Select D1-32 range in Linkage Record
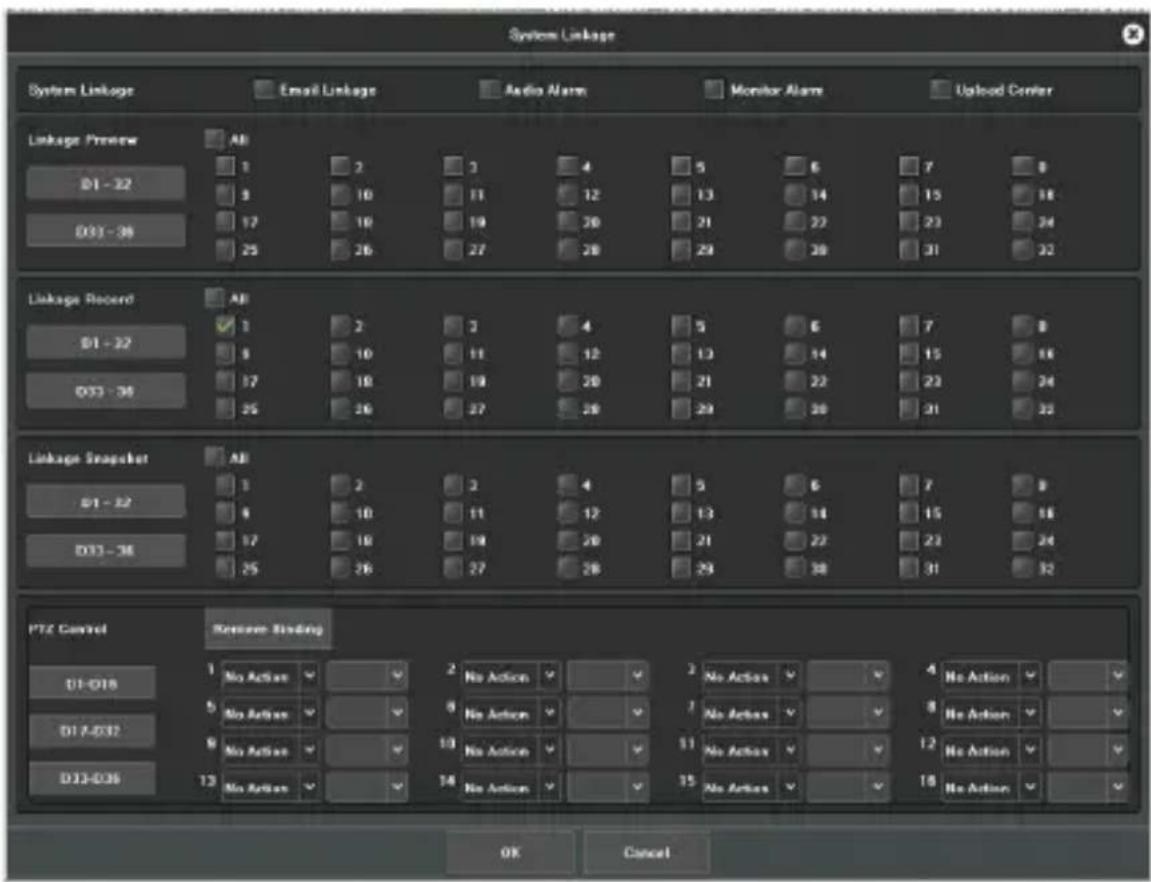The height and width of the screenshot is (882, 1151). pyautogui.click(x=106, y=343)
